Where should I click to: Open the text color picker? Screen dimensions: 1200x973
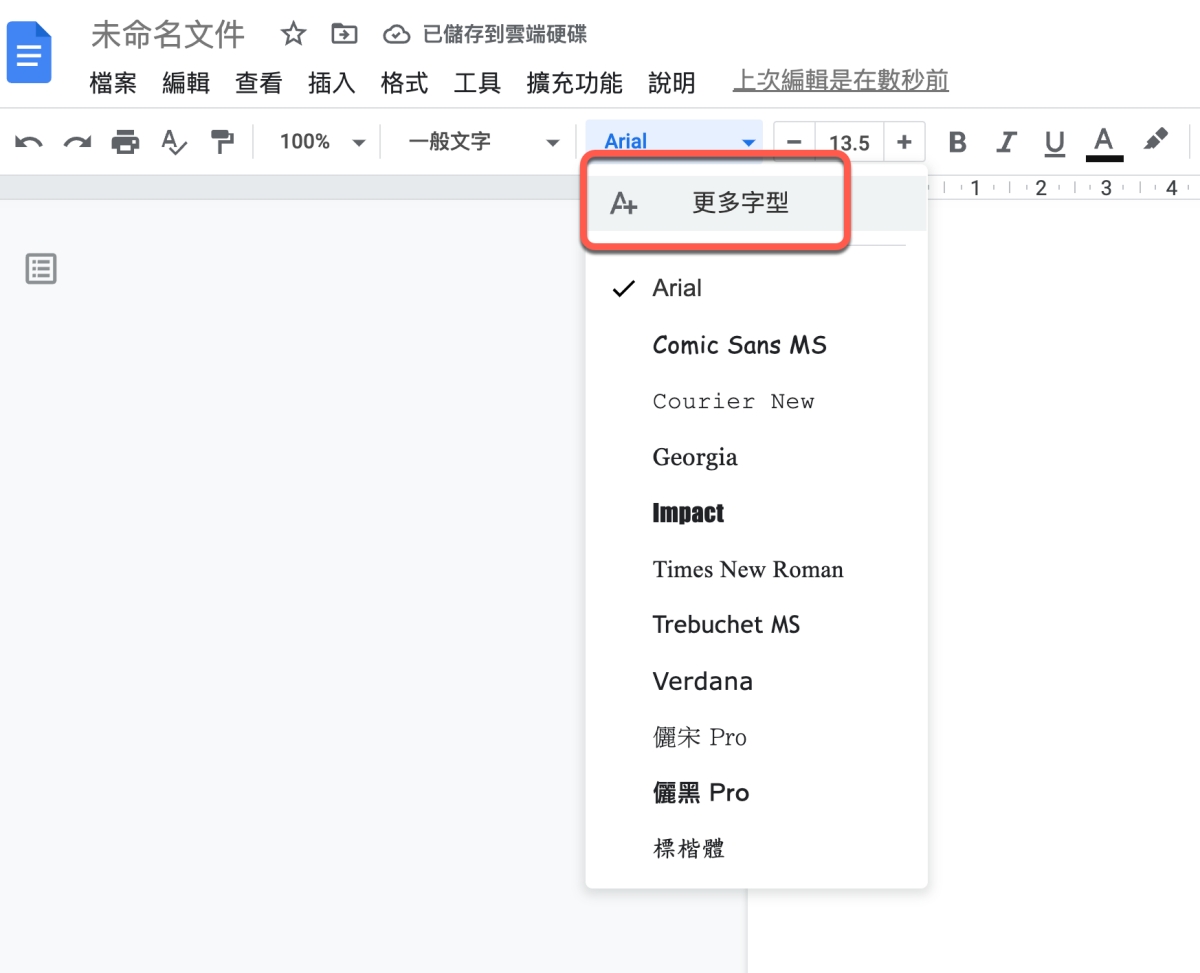tap(1103, 143)
